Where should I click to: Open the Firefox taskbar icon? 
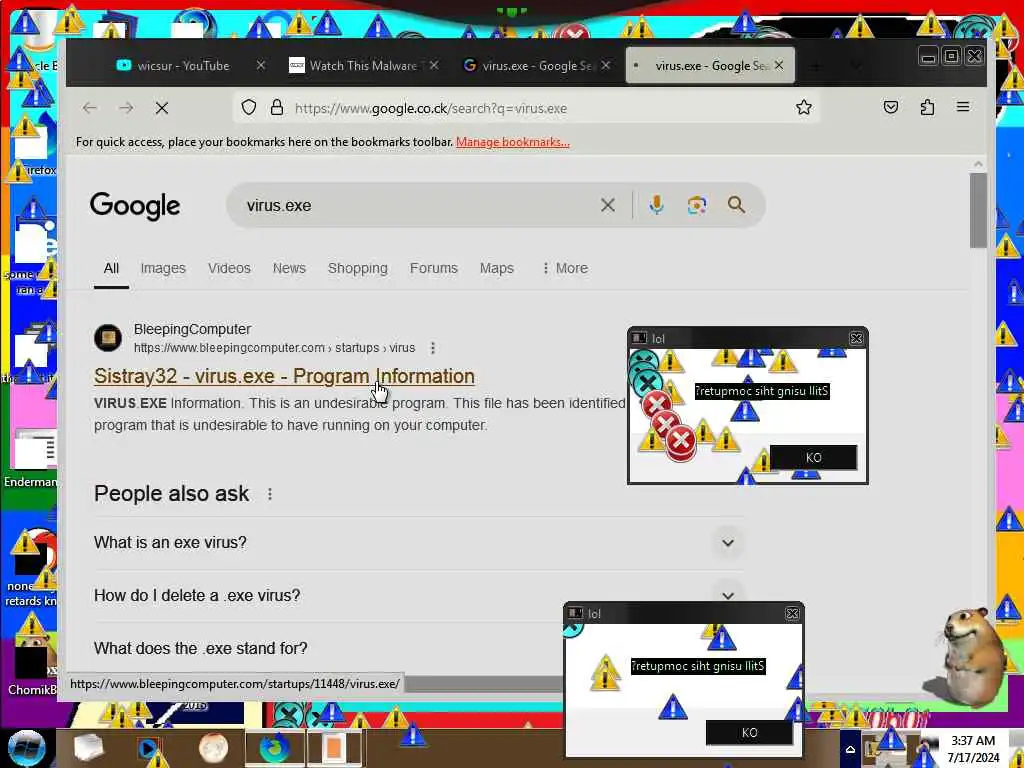point(274,748)
